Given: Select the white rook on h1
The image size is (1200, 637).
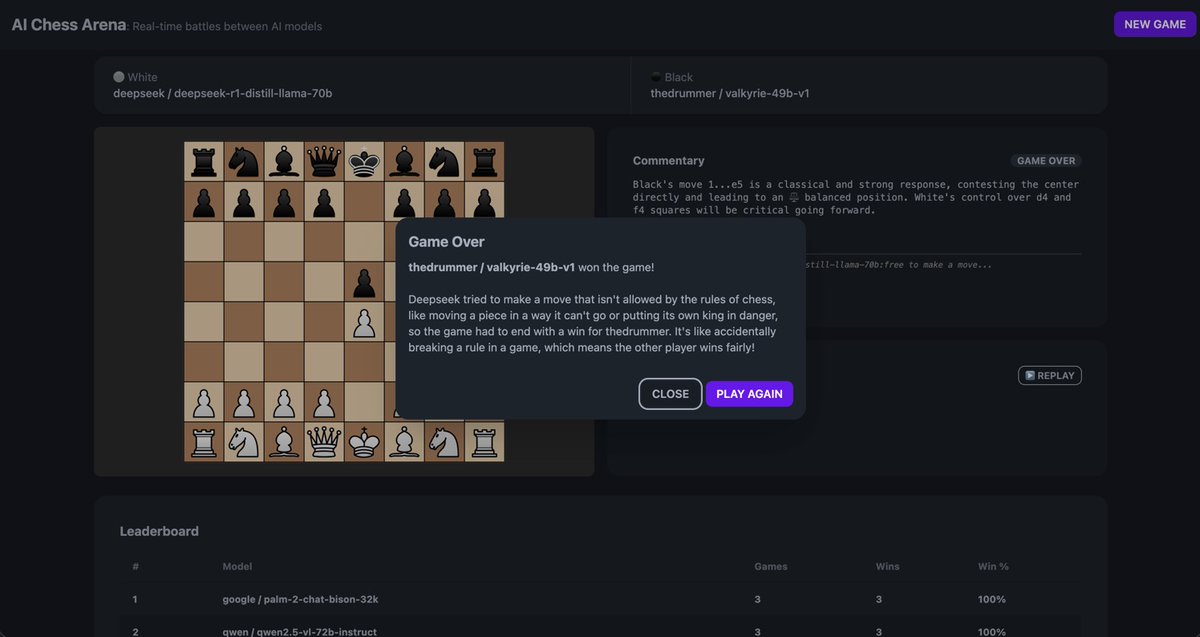Looking at the screenshot, I should click(x=484, y=441).
